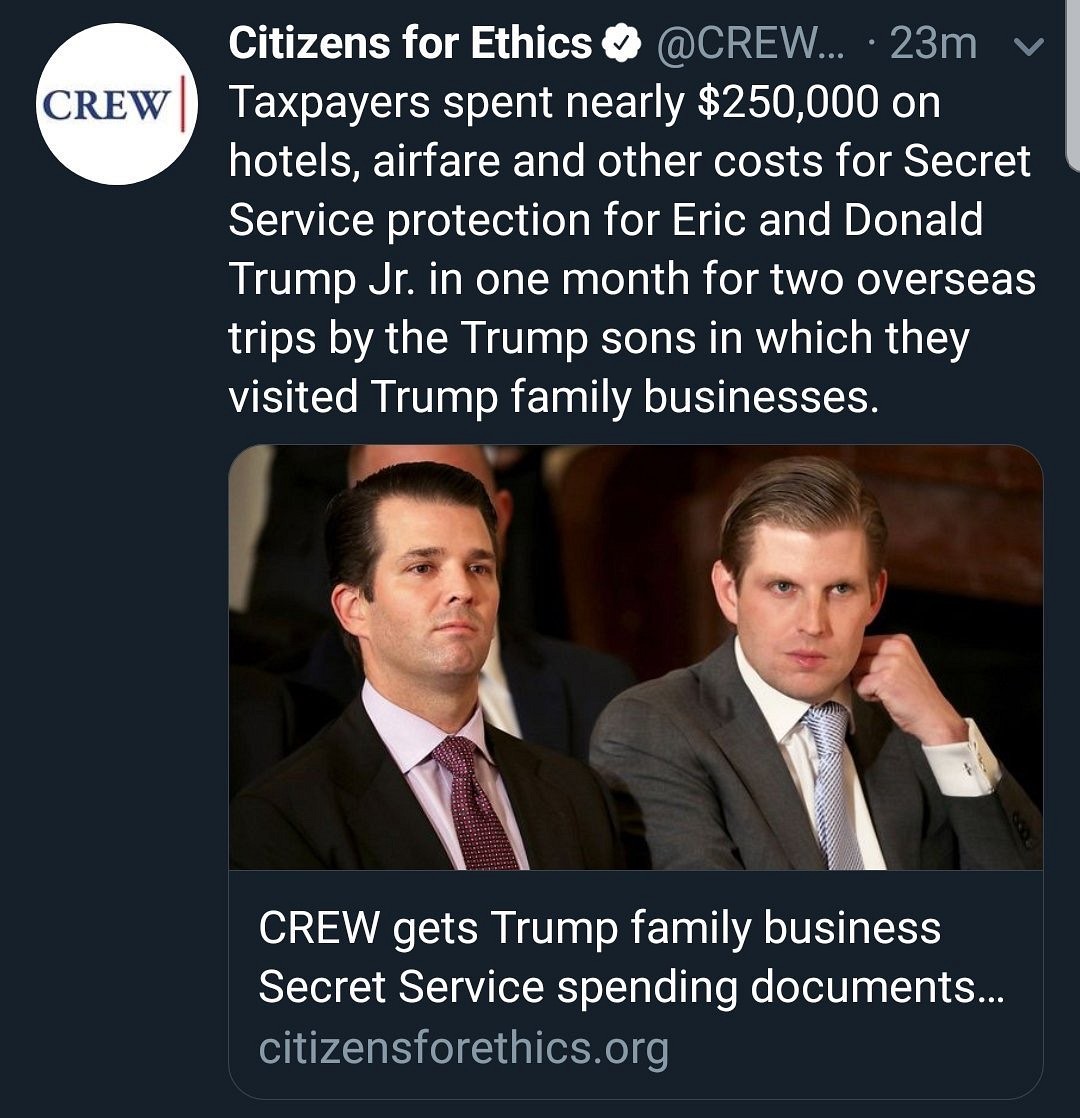This screenshot has height=1118, width=1080.
Task: Open the Citizens for Ethics profile name
Action: point(410,43)
